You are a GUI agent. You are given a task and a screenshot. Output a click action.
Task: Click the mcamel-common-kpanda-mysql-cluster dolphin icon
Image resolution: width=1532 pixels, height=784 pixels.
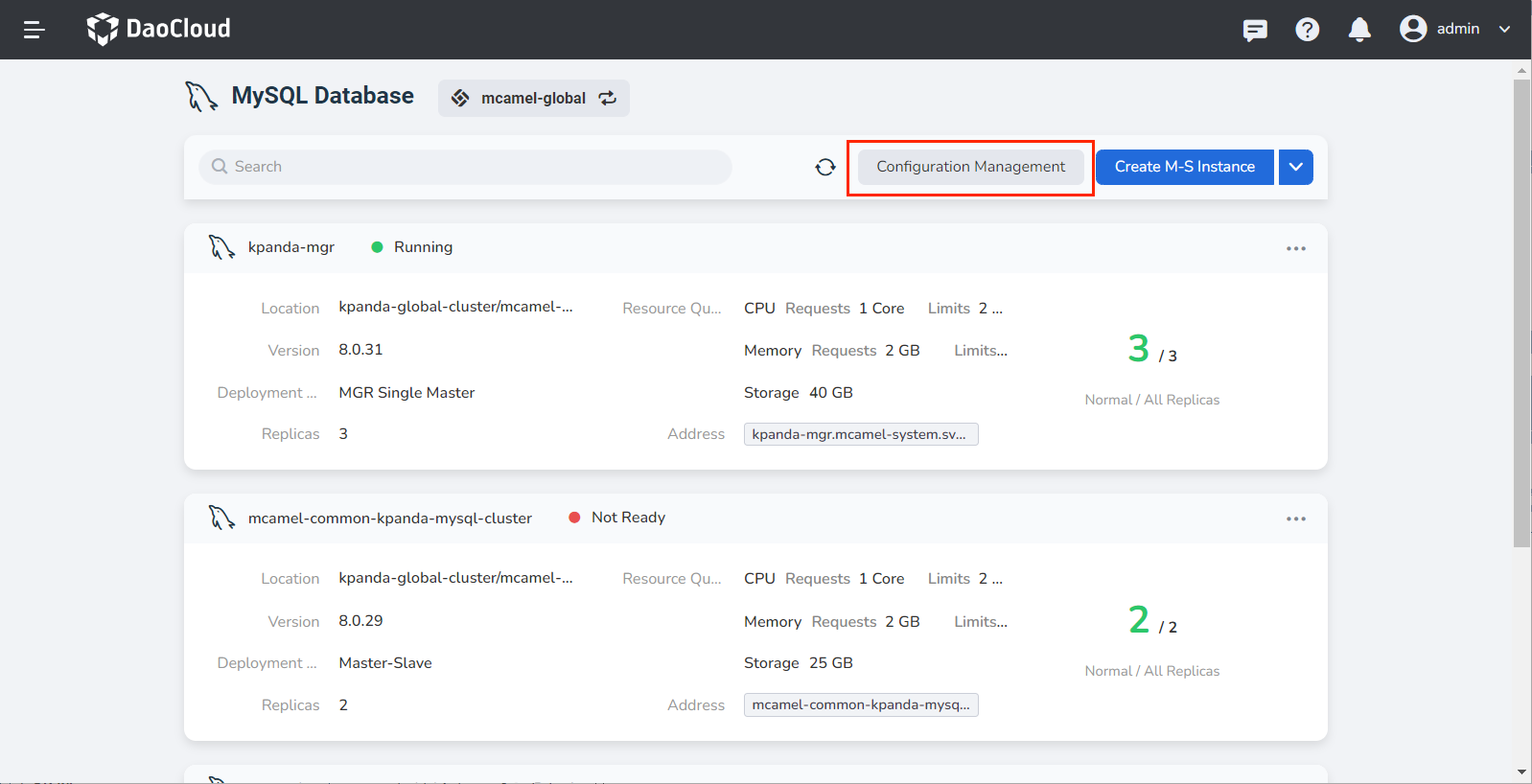click(x=222, y=519)
